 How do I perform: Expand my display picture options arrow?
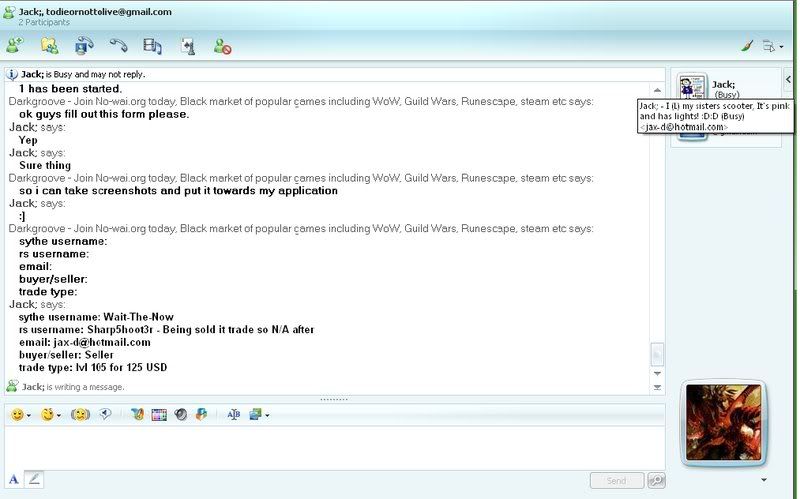pos(764,480)
